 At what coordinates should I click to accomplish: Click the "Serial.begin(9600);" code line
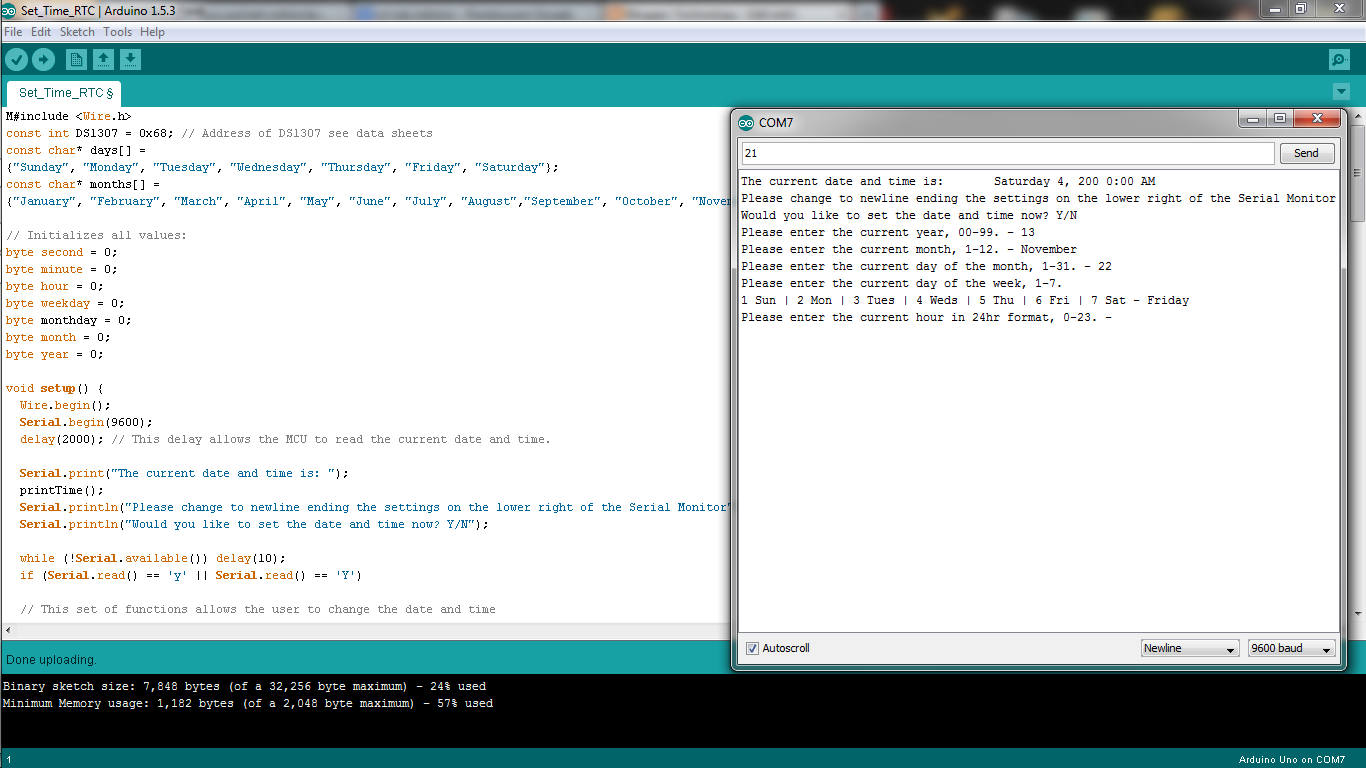tap(86, 423)
